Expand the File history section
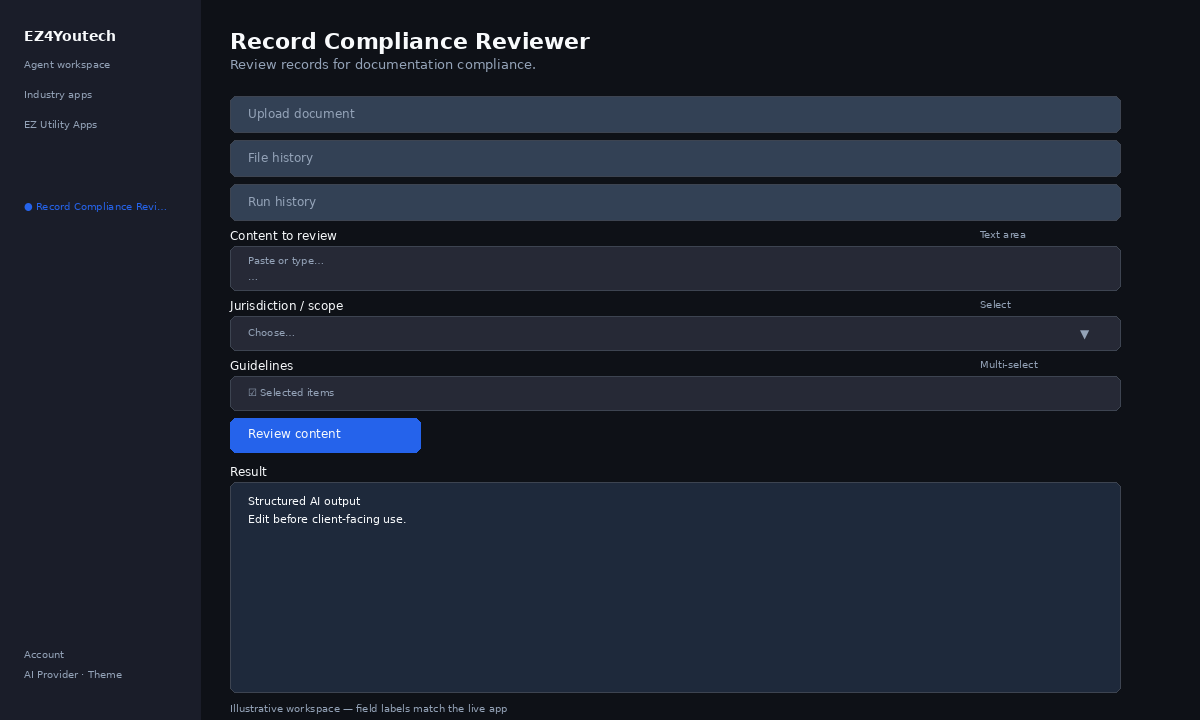 675,158
